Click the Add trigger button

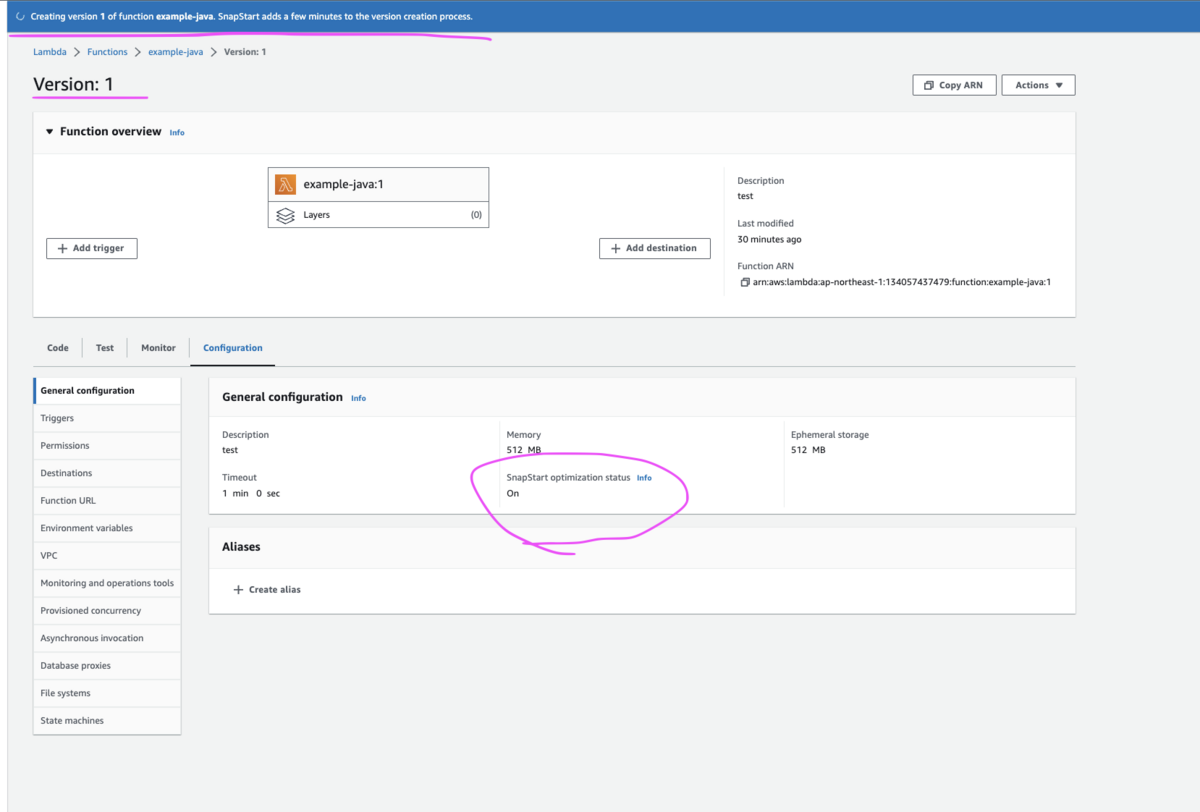[x=91, y=248]
